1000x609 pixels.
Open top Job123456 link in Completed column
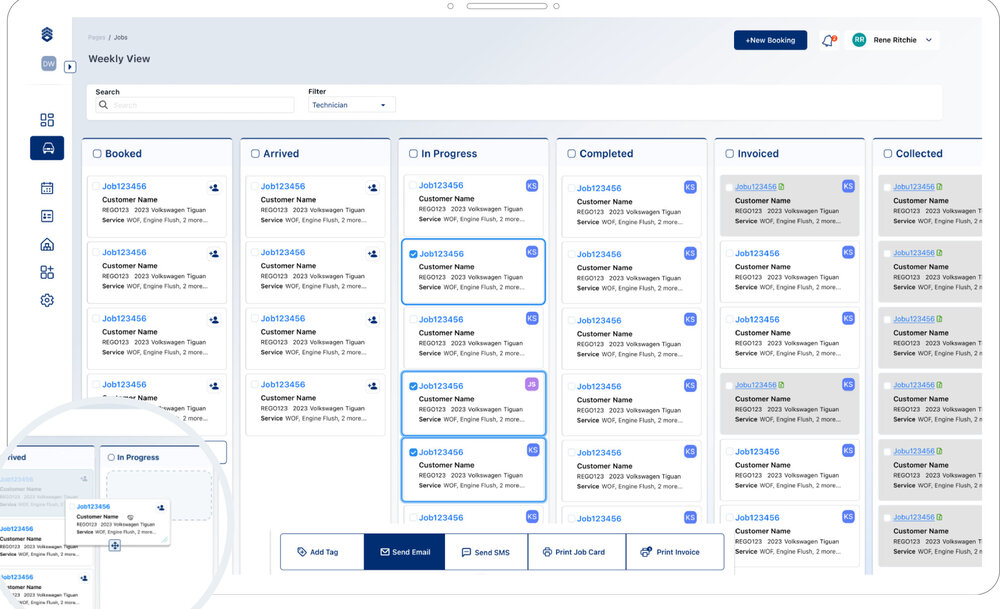click(599, 188)
